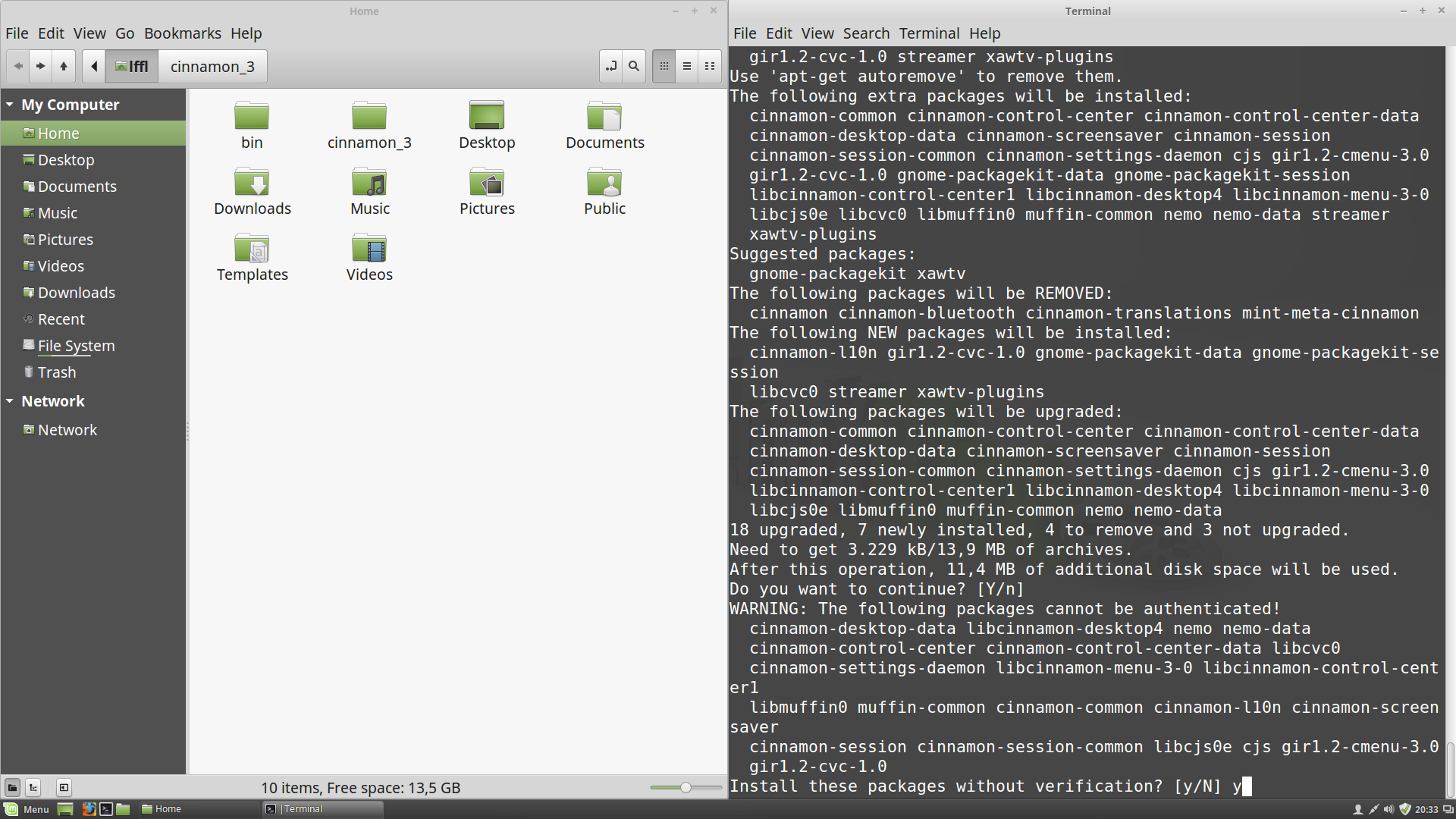
Task: Open Firefox from the panel launcher
Action: [89, 809]
